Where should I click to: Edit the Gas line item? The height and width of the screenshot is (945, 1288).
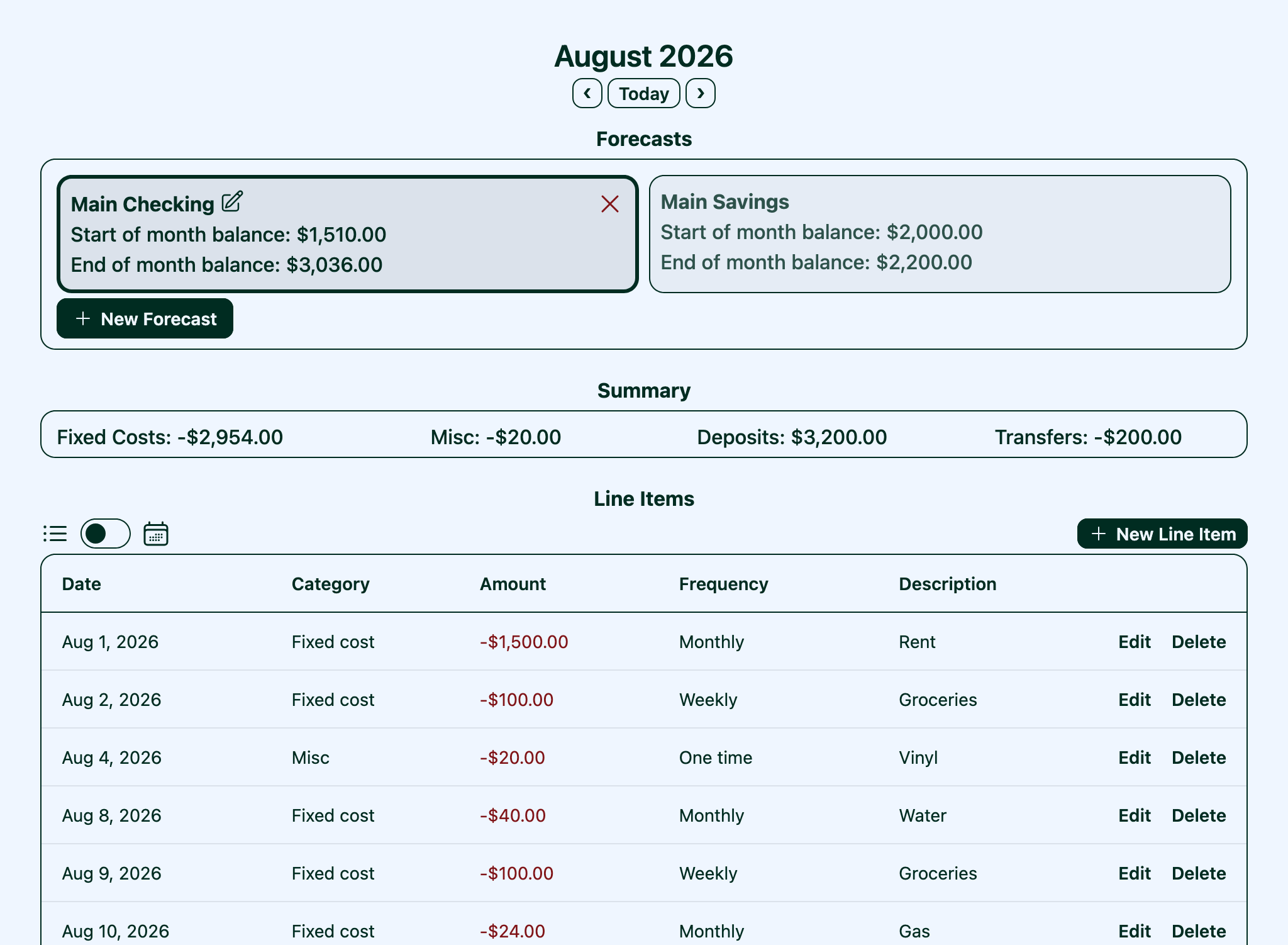(1134, 931)
